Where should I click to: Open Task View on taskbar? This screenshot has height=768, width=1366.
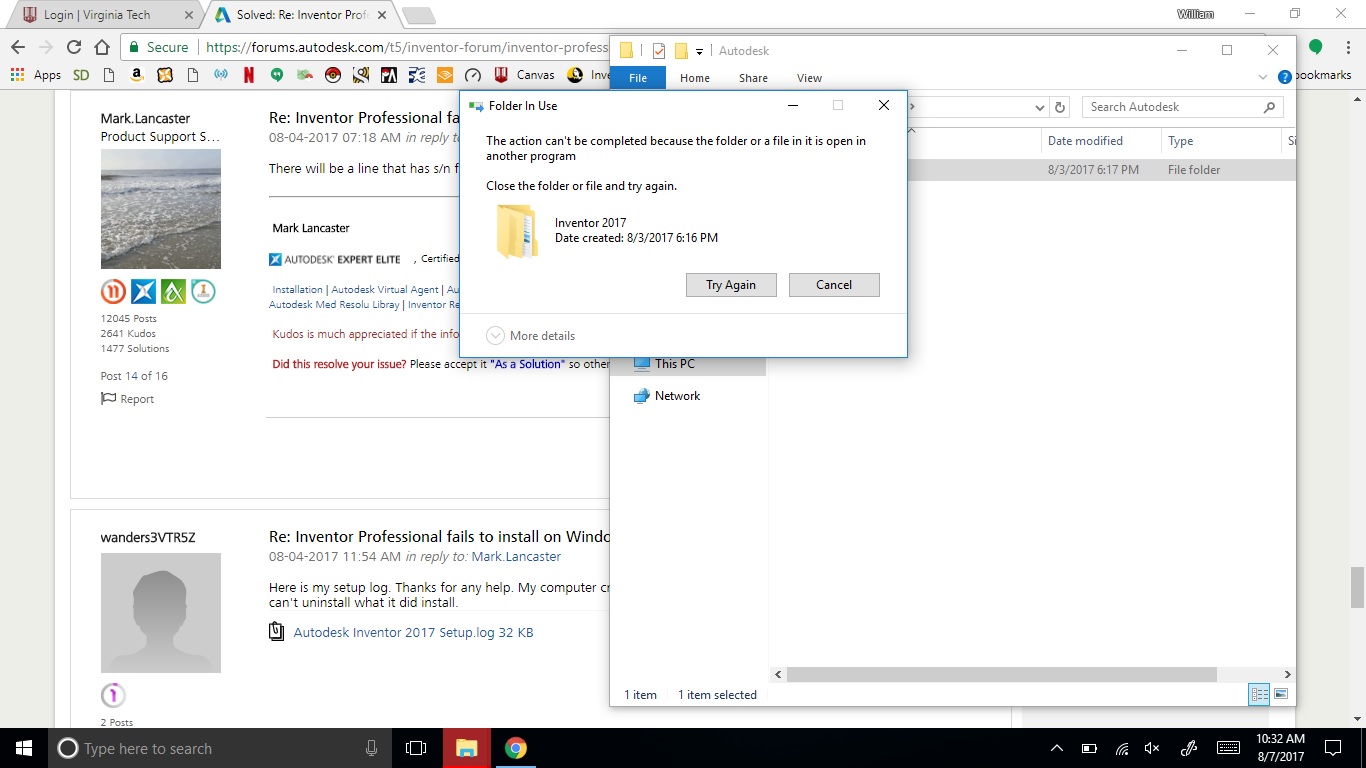416,748
